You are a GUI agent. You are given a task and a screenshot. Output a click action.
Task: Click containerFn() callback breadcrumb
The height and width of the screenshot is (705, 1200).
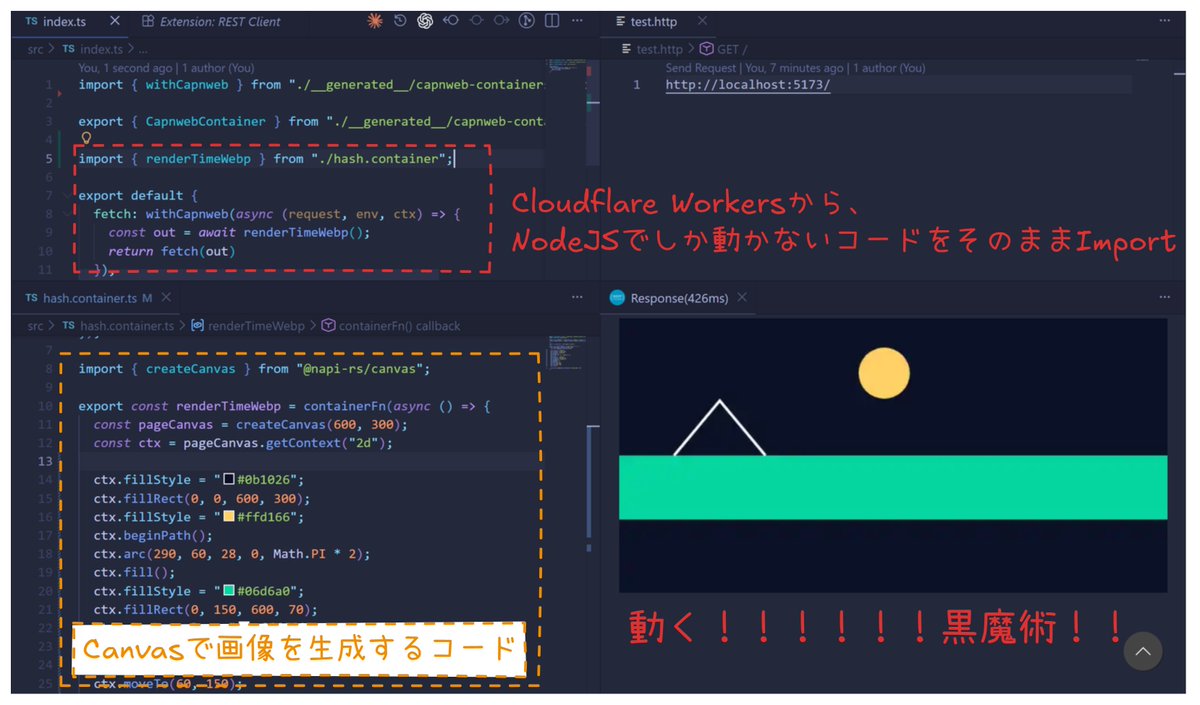point(389,326)
